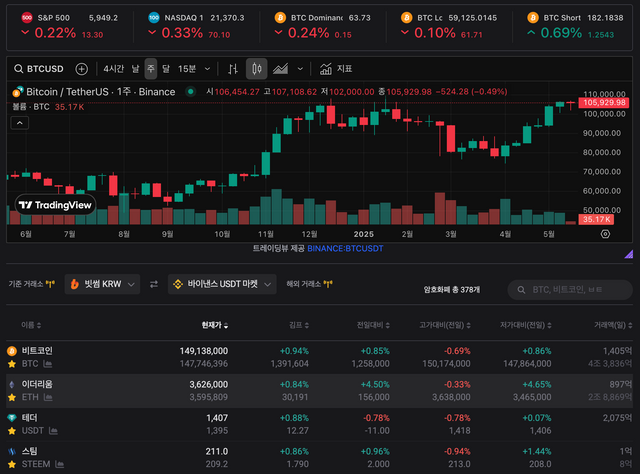Select the 이더리움 row name
The width and height of the screenshot is (640, 474).
[x=37, y=384]
